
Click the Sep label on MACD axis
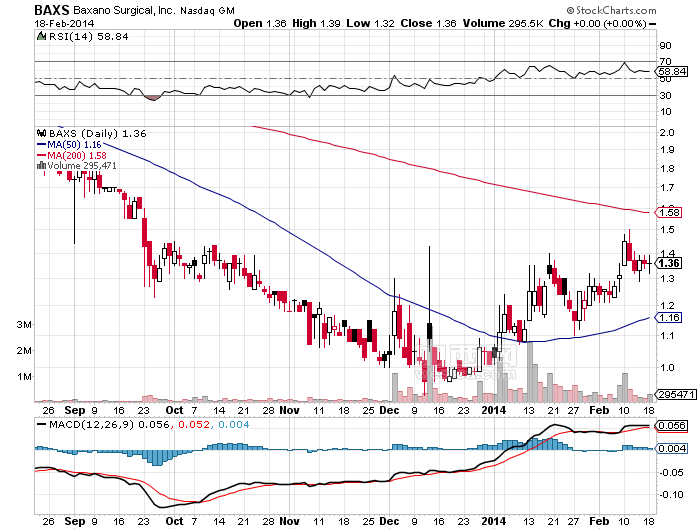[x=75, y=521]
